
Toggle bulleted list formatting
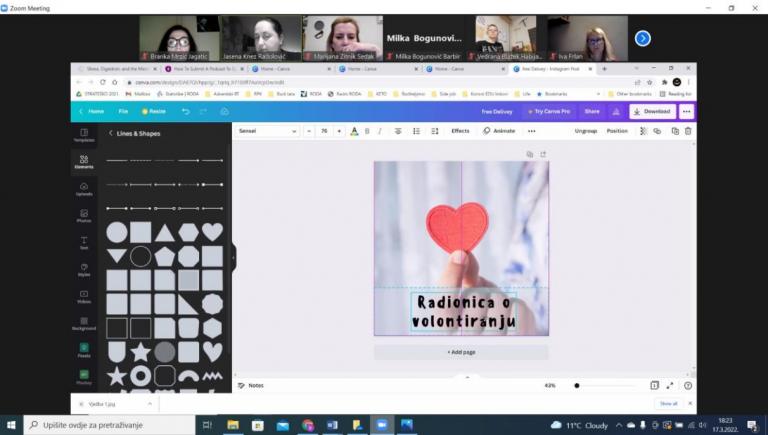click(x=414, y=131)
